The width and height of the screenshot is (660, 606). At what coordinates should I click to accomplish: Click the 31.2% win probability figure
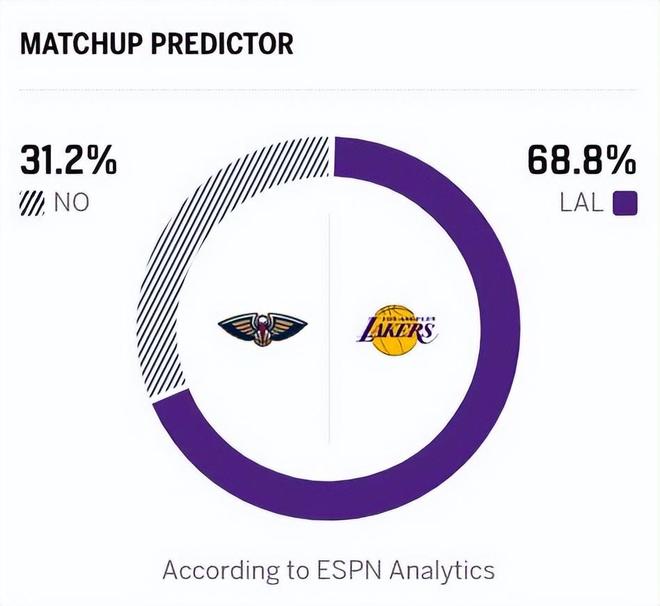(x=68, y=161)
